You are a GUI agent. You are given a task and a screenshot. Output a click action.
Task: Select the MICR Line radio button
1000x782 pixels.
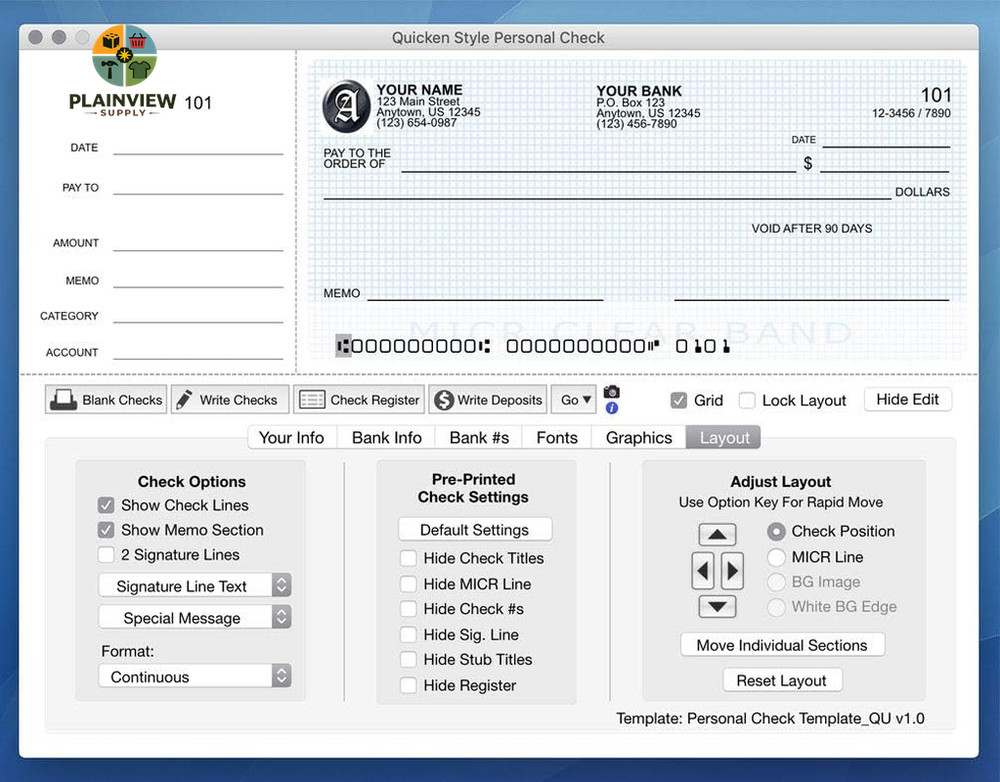coord(776,557)
